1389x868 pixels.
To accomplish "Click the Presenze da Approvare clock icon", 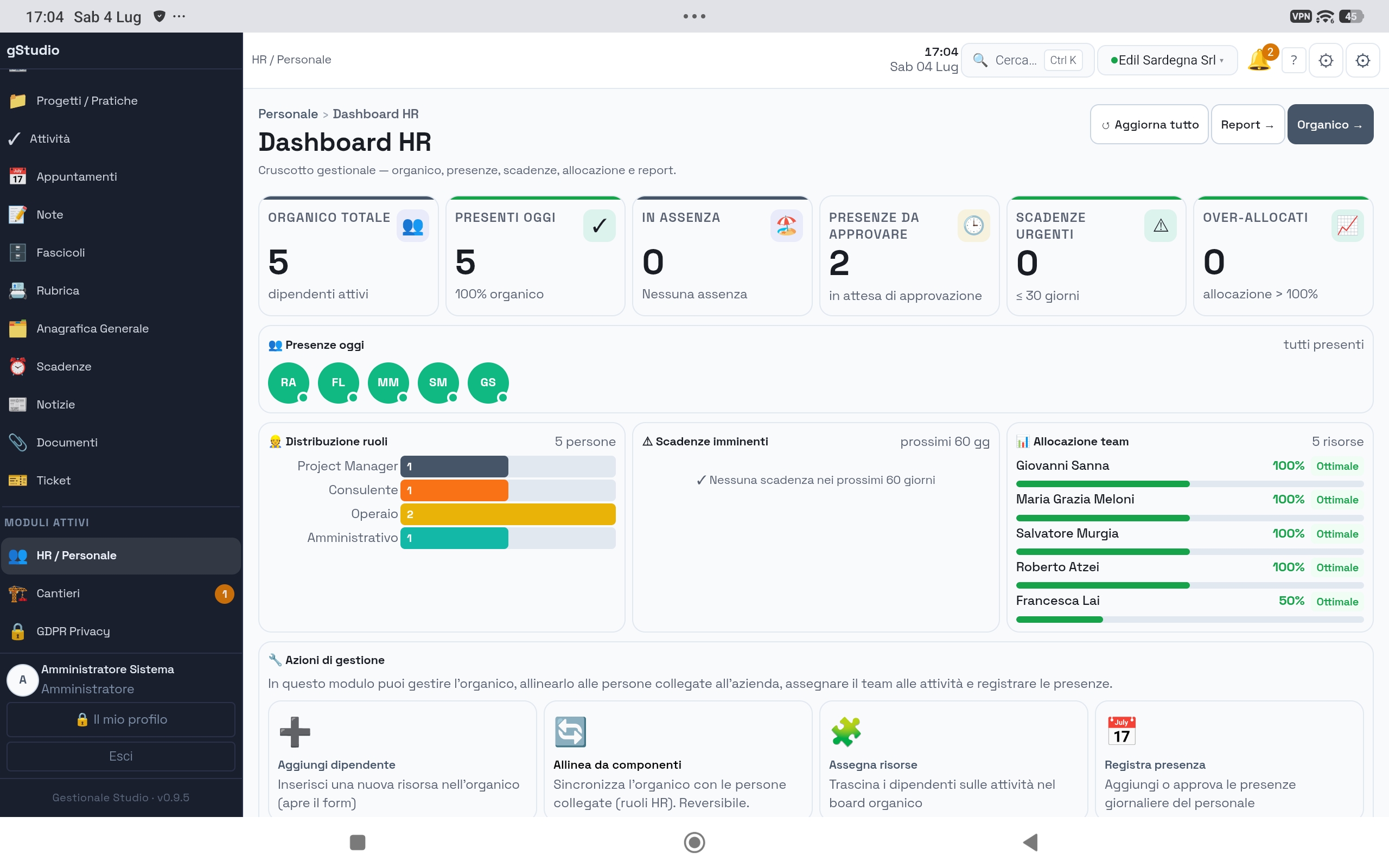I will click(973, 226).
